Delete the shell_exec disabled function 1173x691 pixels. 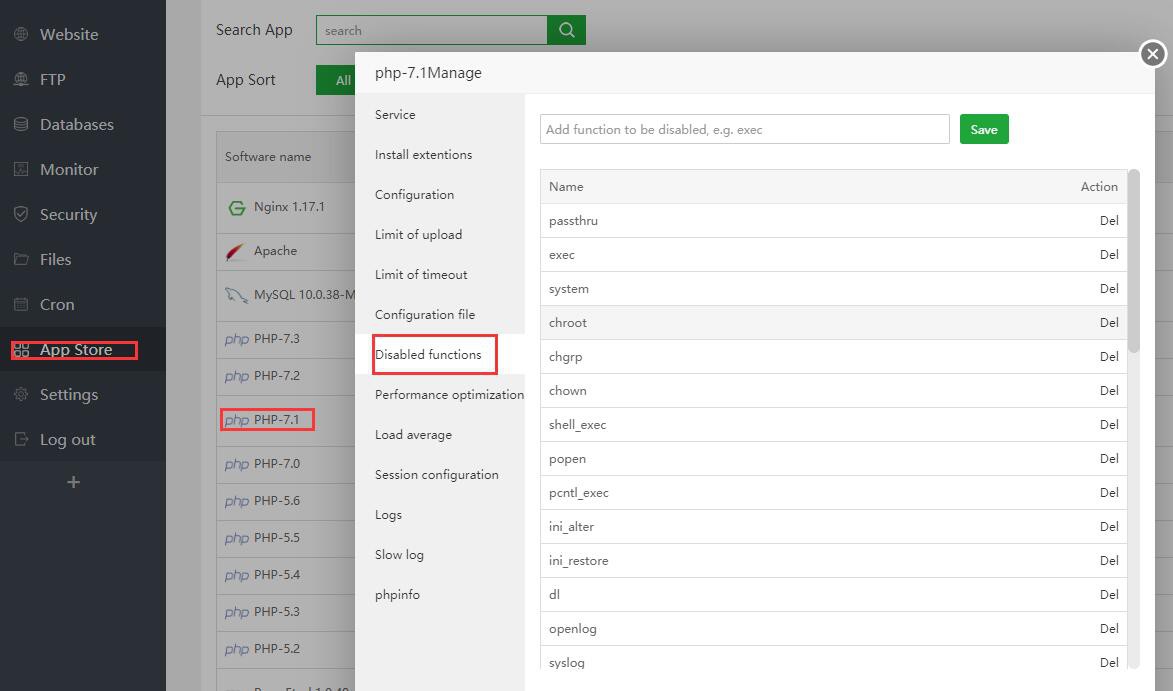1108,425
